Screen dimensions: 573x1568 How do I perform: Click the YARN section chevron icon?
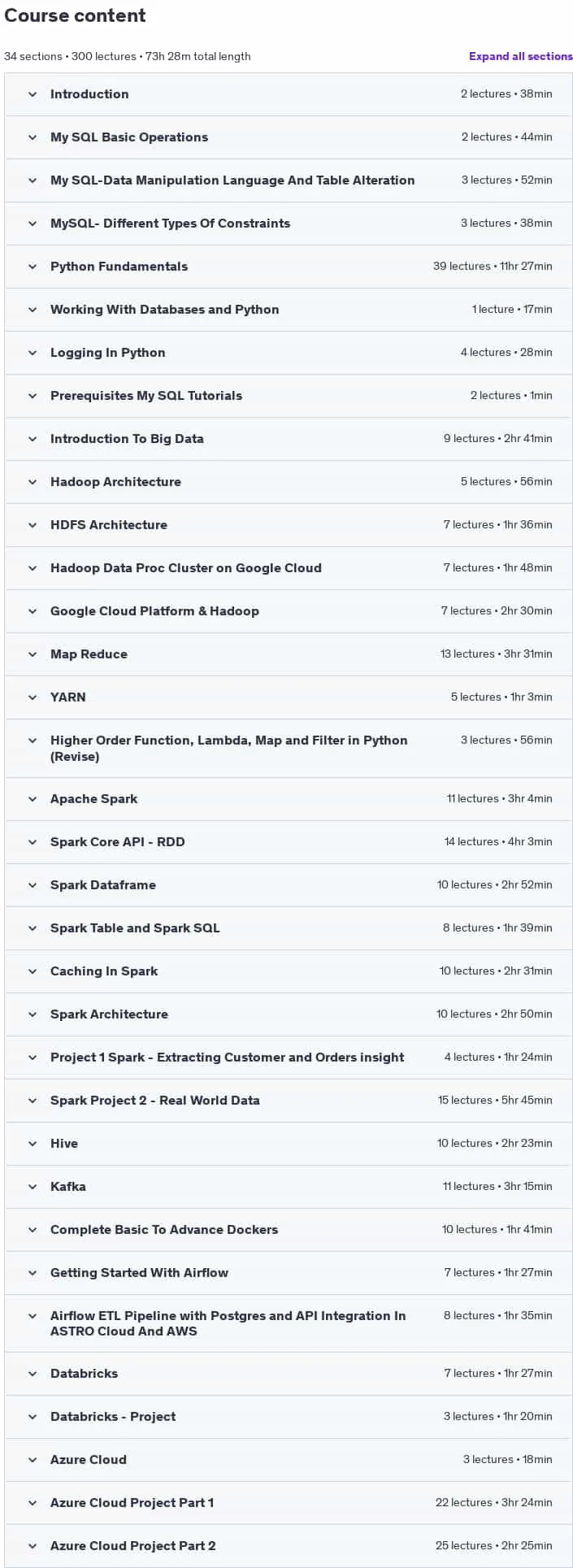click(33, 697)
